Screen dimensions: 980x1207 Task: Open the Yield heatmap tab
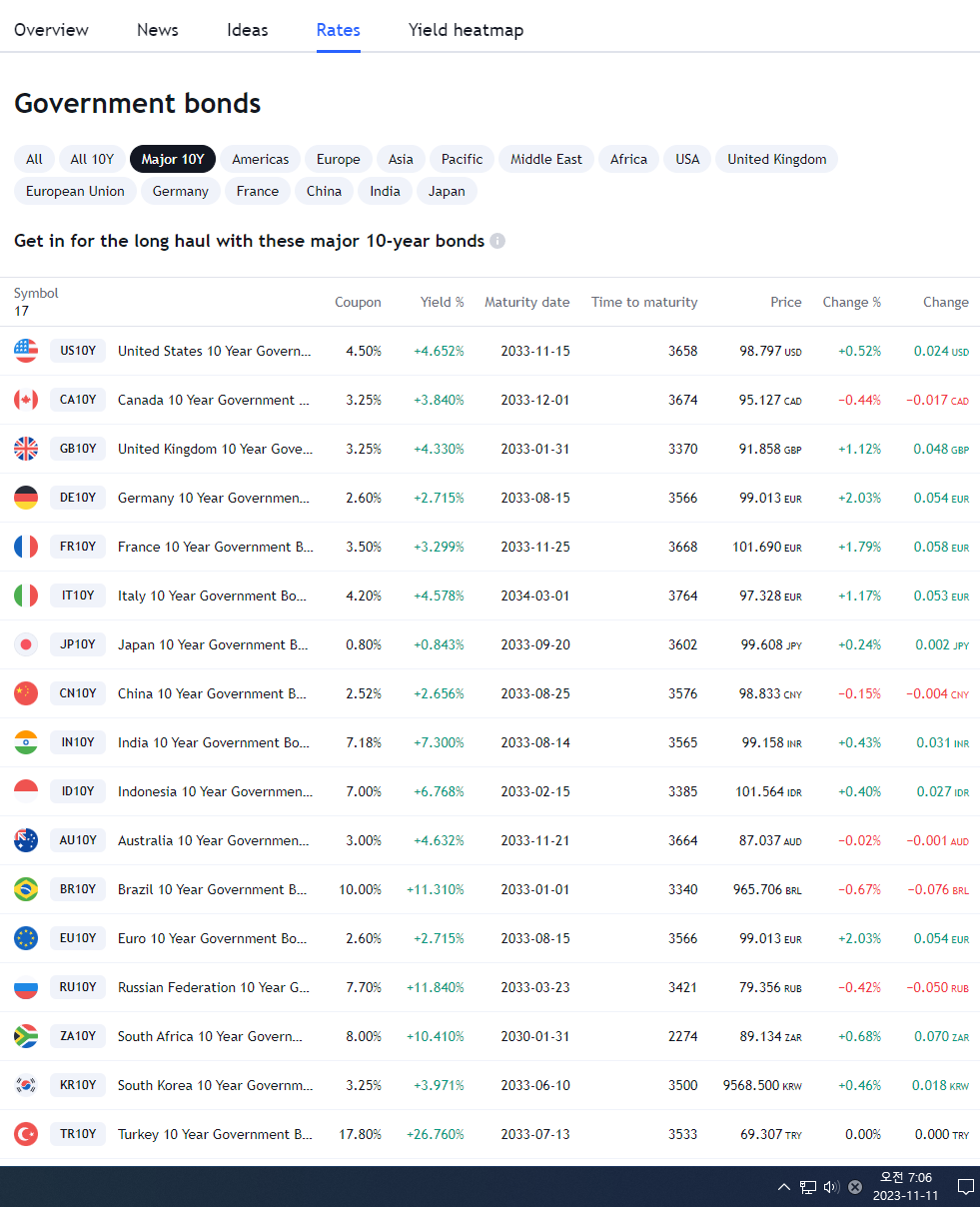pos(466,30)
